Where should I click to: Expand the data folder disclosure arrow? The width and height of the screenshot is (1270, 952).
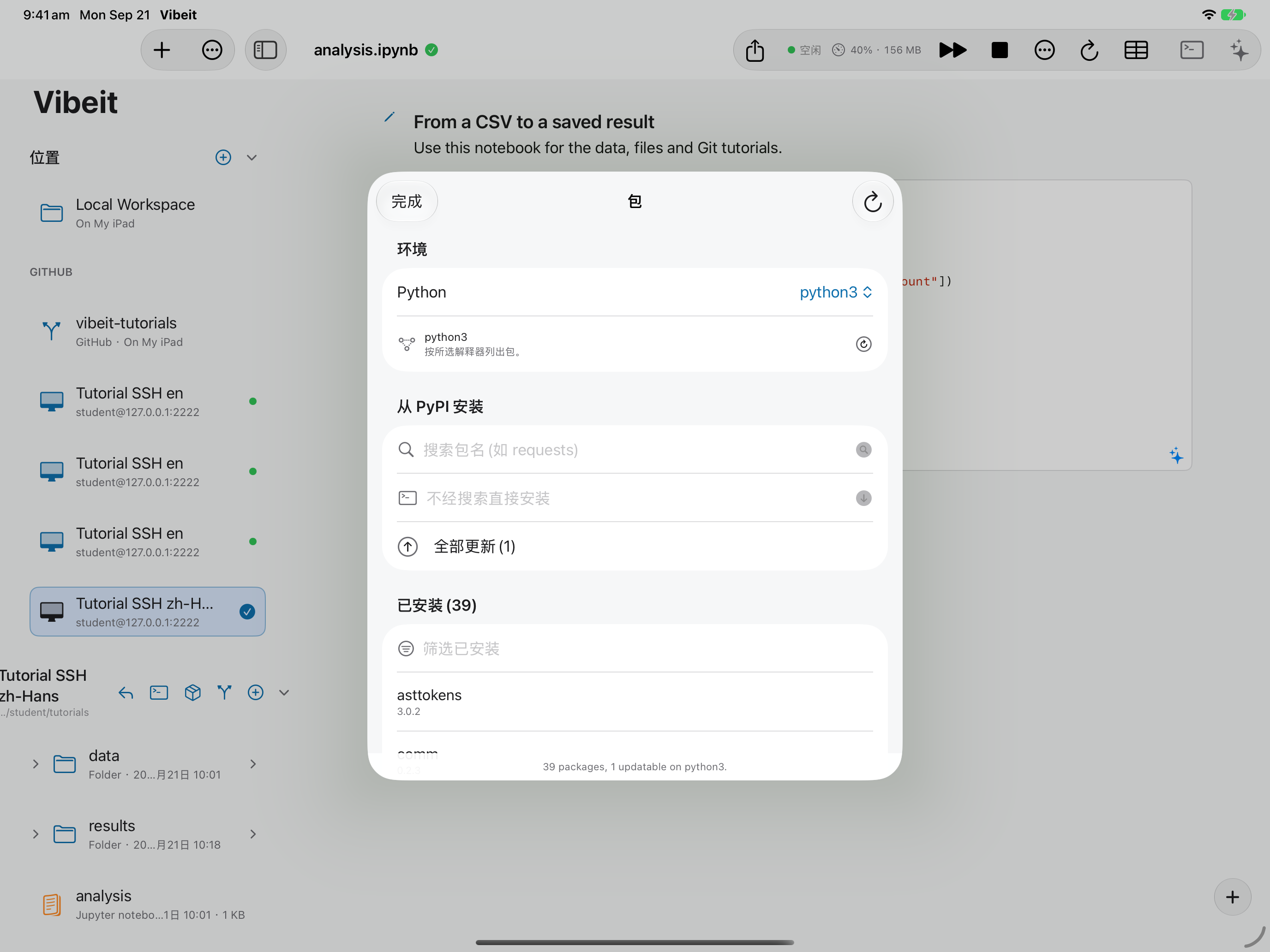(x=36, y=764)
